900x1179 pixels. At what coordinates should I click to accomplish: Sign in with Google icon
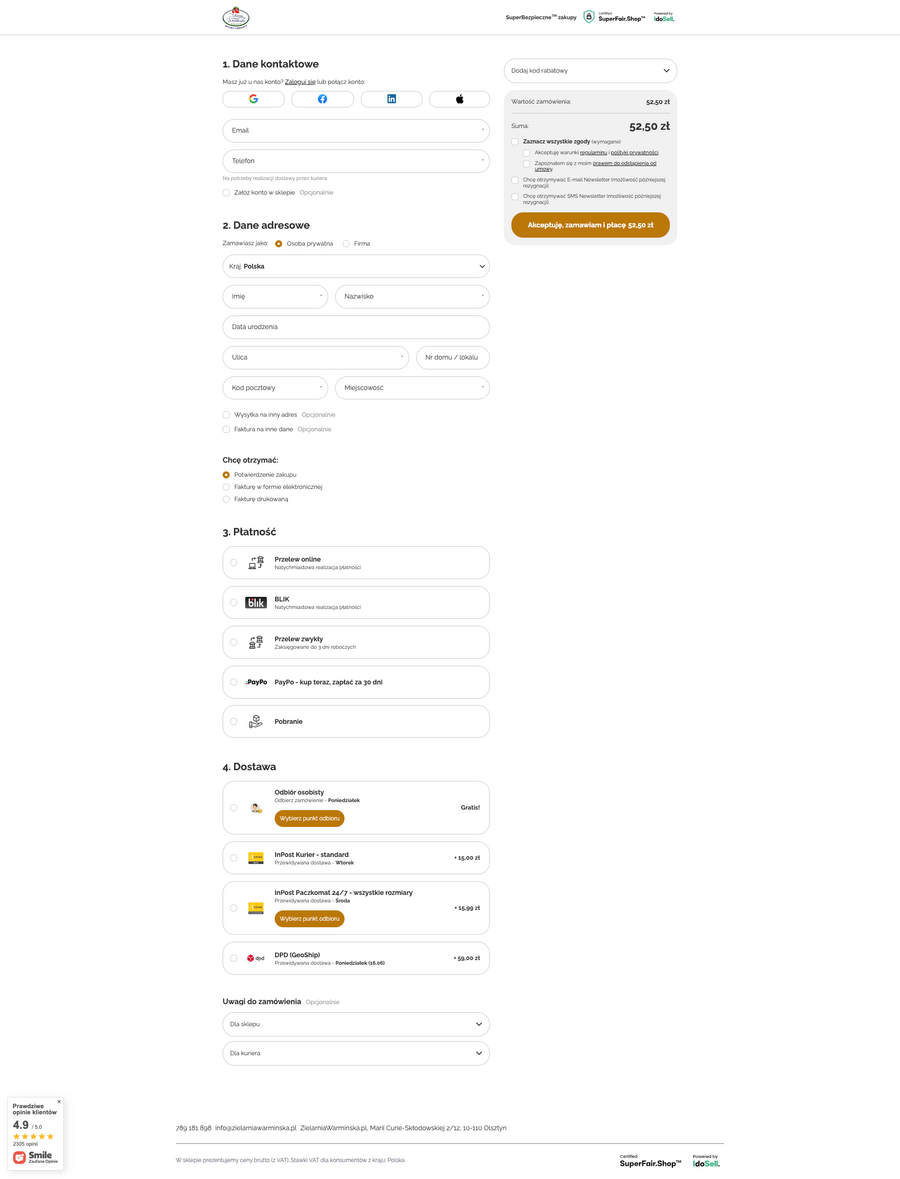pyautogui.click(x=253, y=99)
